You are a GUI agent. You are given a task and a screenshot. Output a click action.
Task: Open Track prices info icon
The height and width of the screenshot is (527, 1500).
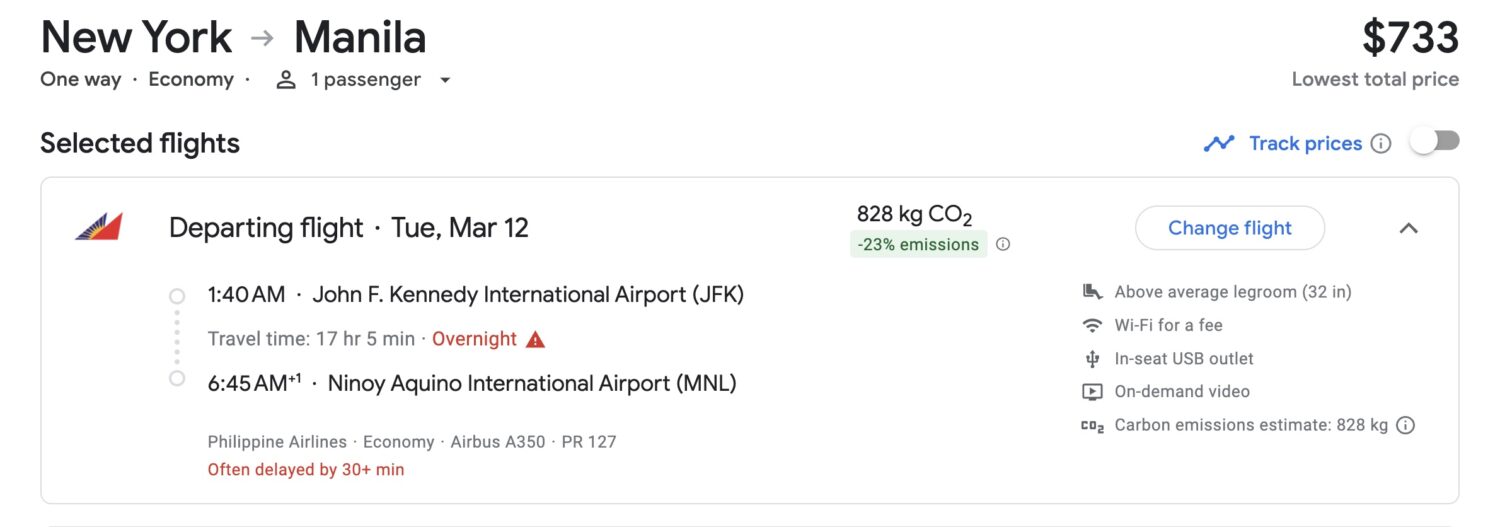point(1381,143)
